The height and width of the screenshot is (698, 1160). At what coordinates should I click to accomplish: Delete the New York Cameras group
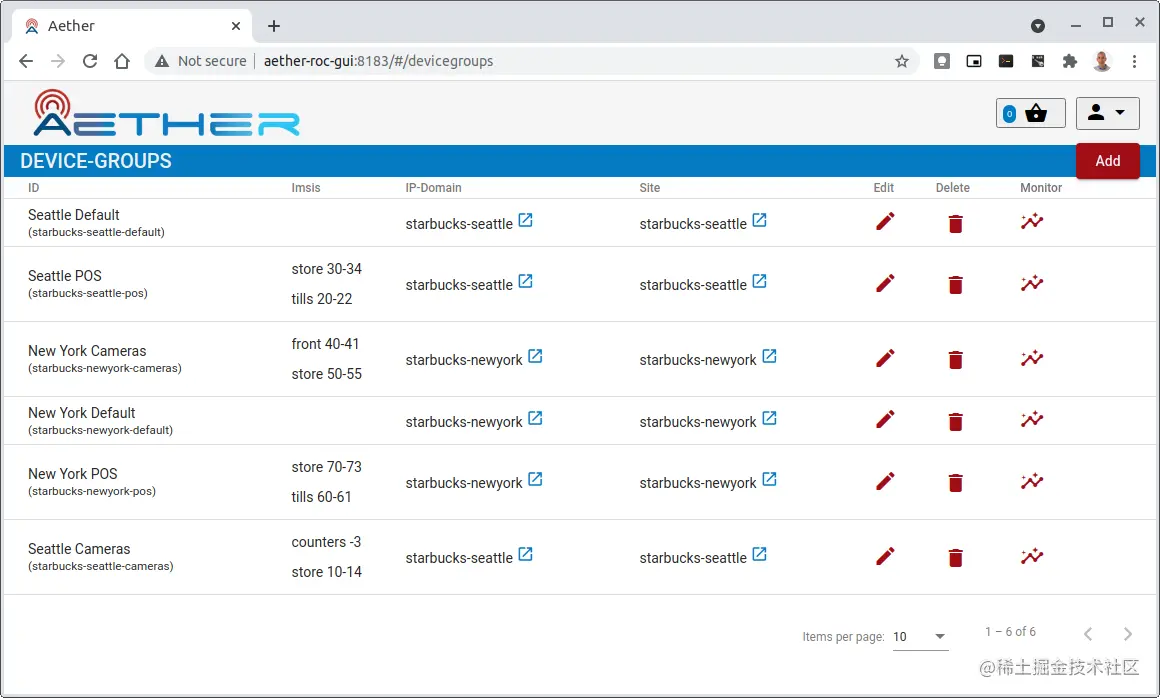955,360
